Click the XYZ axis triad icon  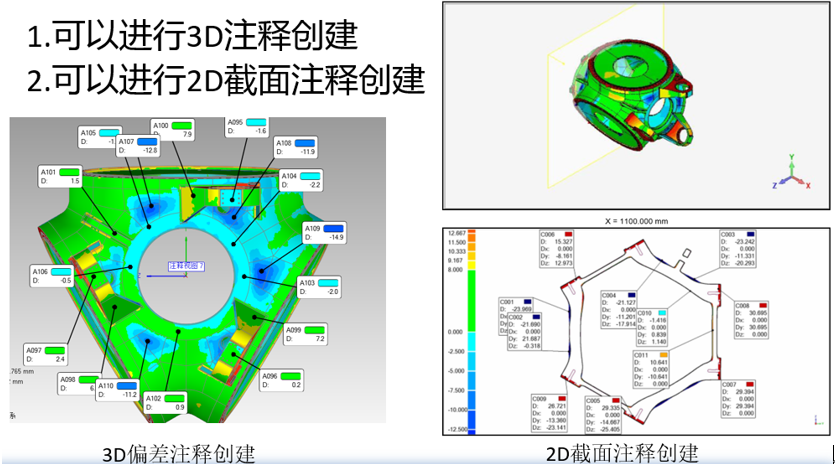(x=788, y=177)
